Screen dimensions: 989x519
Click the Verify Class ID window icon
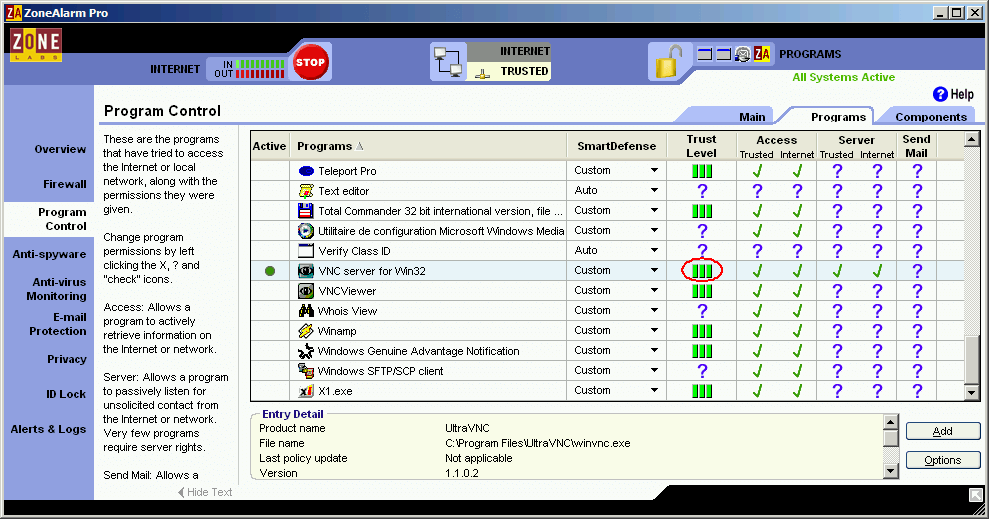tap(306, 251)
